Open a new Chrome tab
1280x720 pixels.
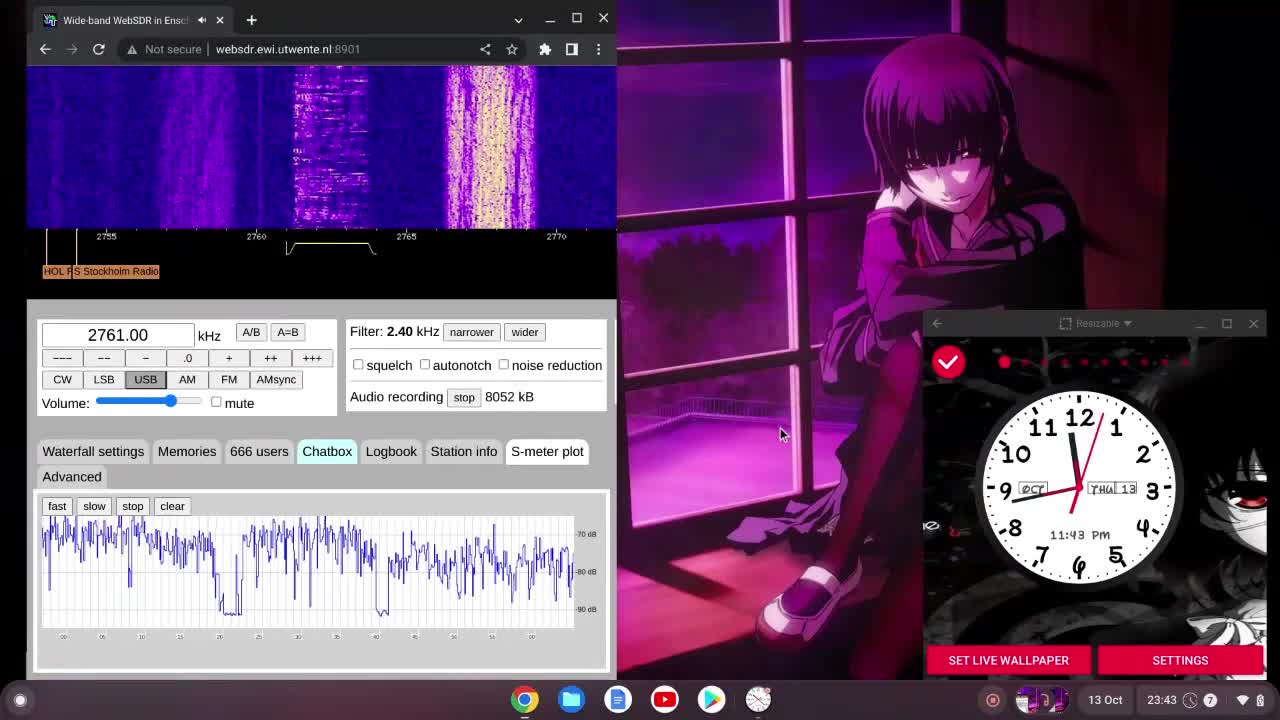pyautogui.click(x=251, y=20)
